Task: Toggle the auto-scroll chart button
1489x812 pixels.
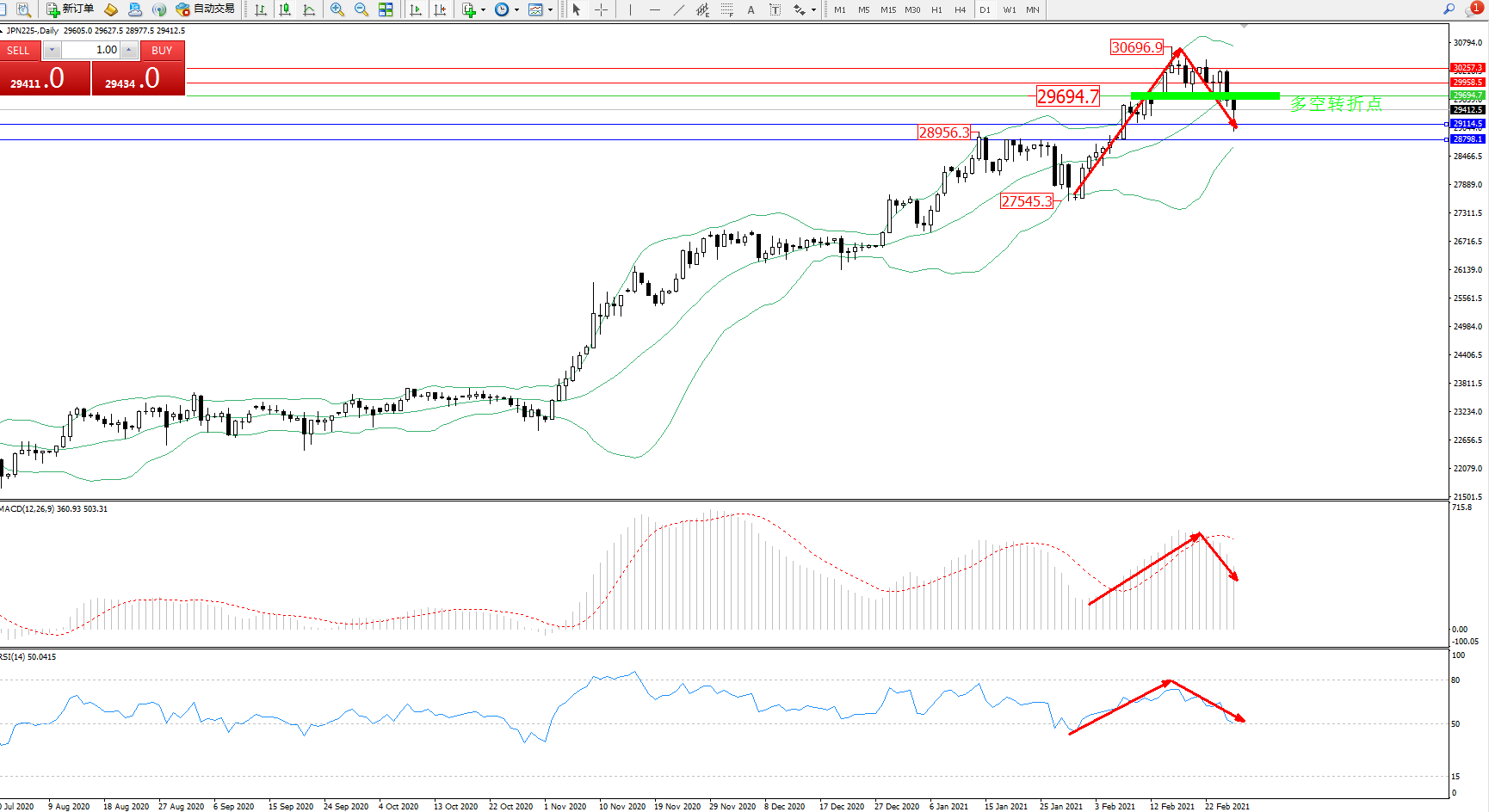Action: [416, 9]
